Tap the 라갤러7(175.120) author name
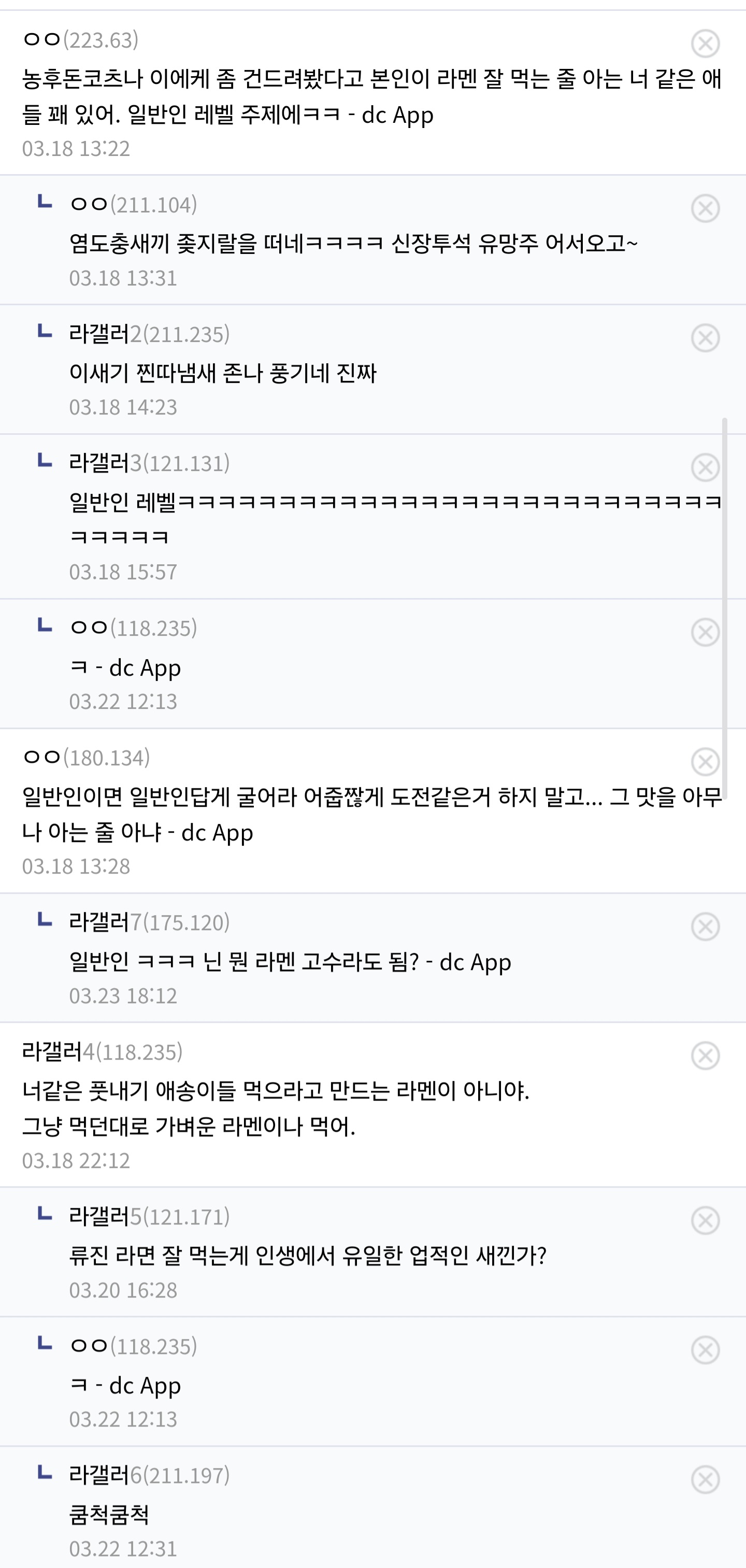This screenshot has width=746, height=1568. point(149,923)
